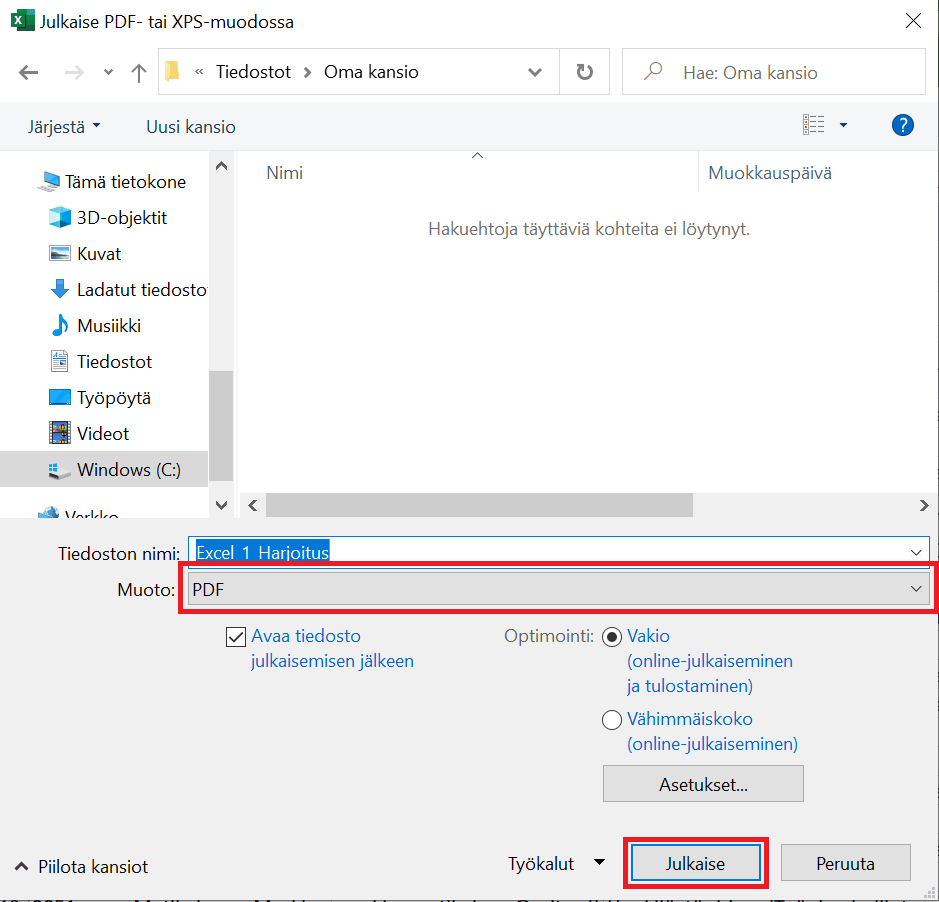Open help with the question mark icon

(x=902, y=125)
